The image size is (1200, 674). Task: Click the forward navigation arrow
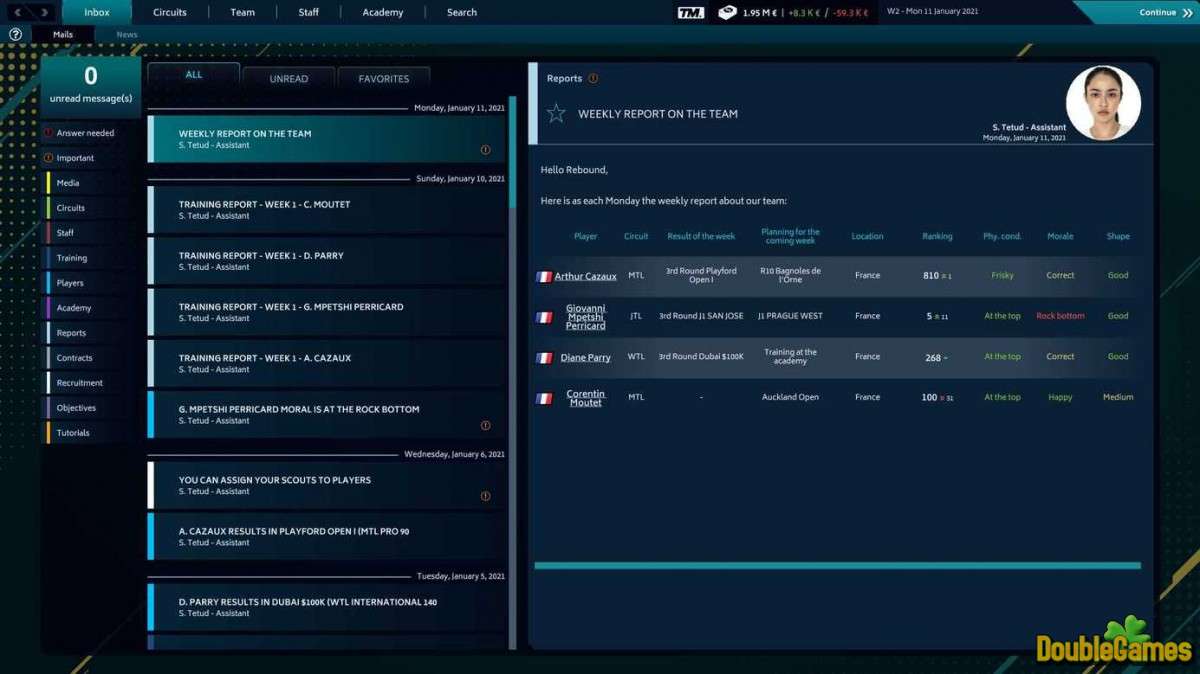pyautogui.click(x=42, y=12)
